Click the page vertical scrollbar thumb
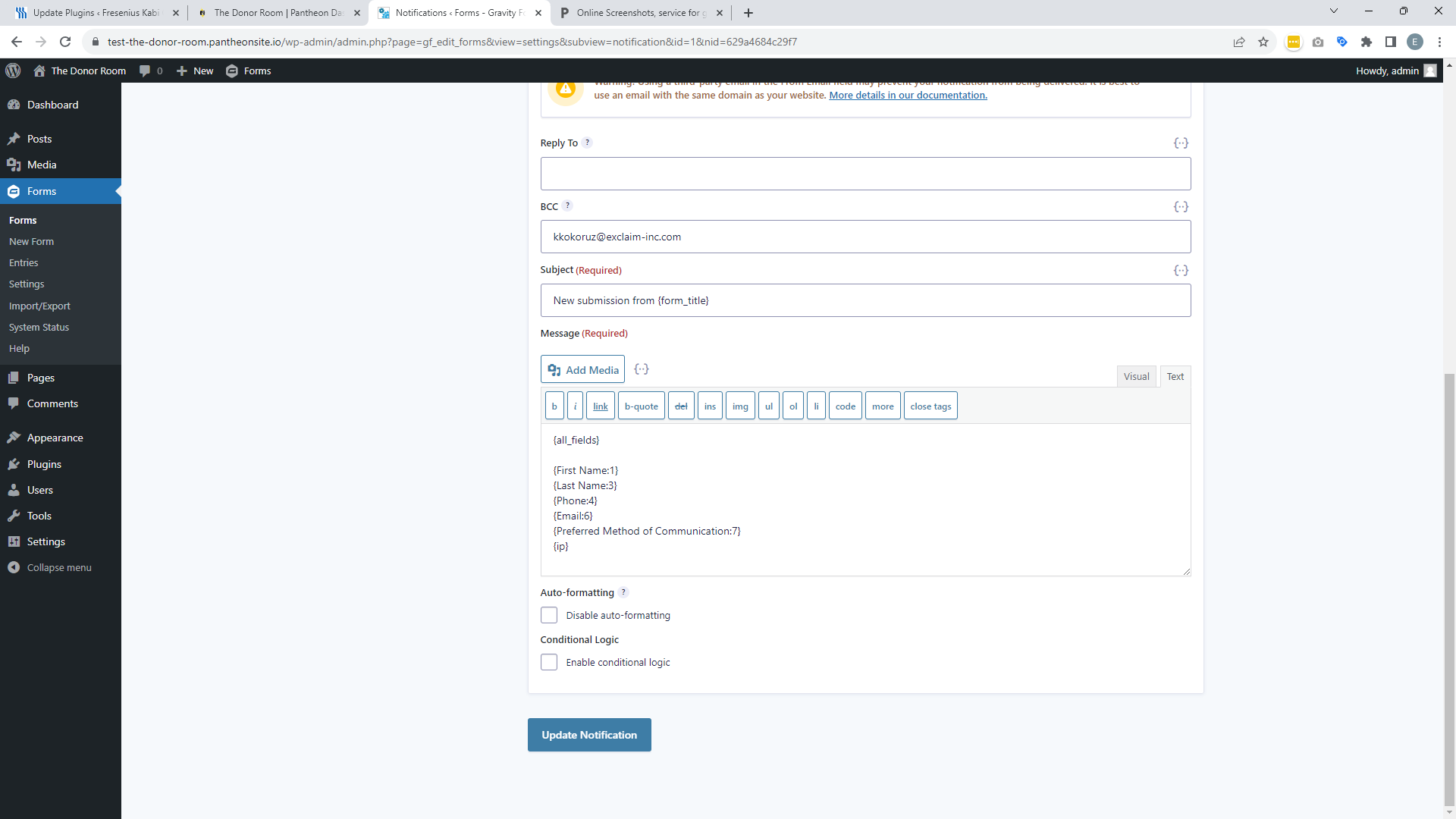Image resolution: width=1456 pixels, height=819 pixels. (x=1449, y=589)
